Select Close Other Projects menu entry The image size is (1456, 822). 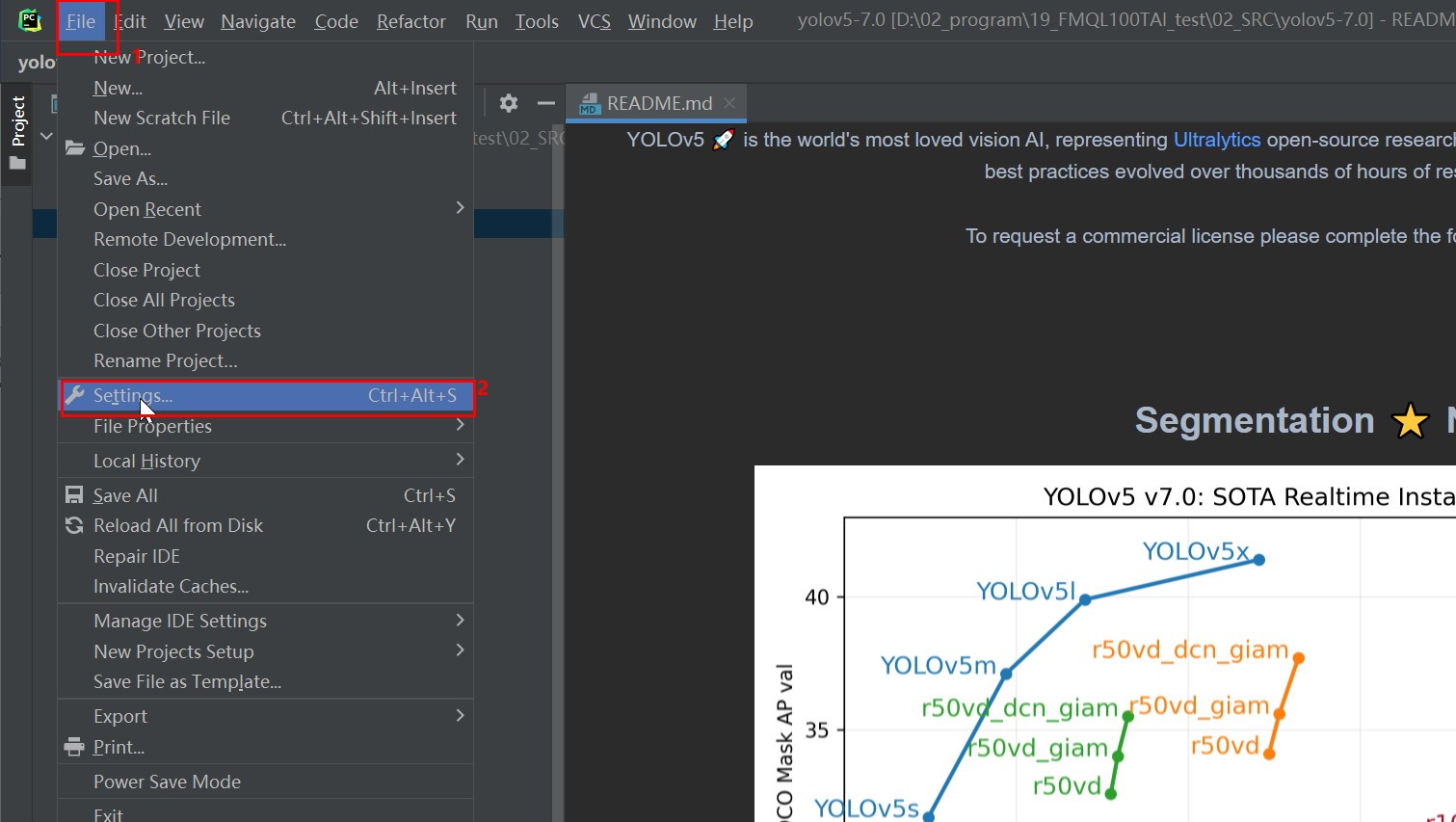coord(265,331)
